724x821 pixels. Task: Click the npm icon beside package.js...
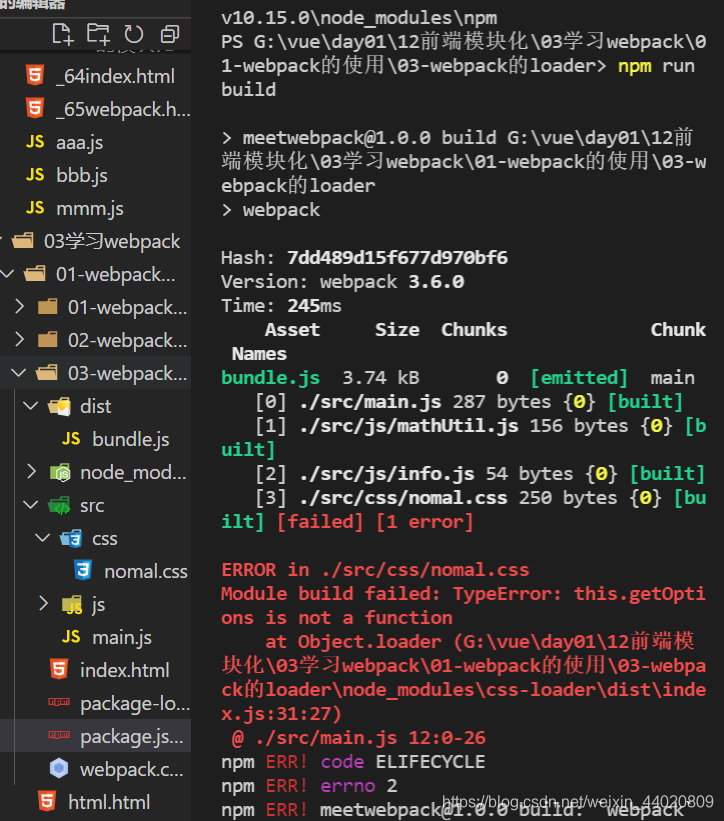(x=59, y=735)
